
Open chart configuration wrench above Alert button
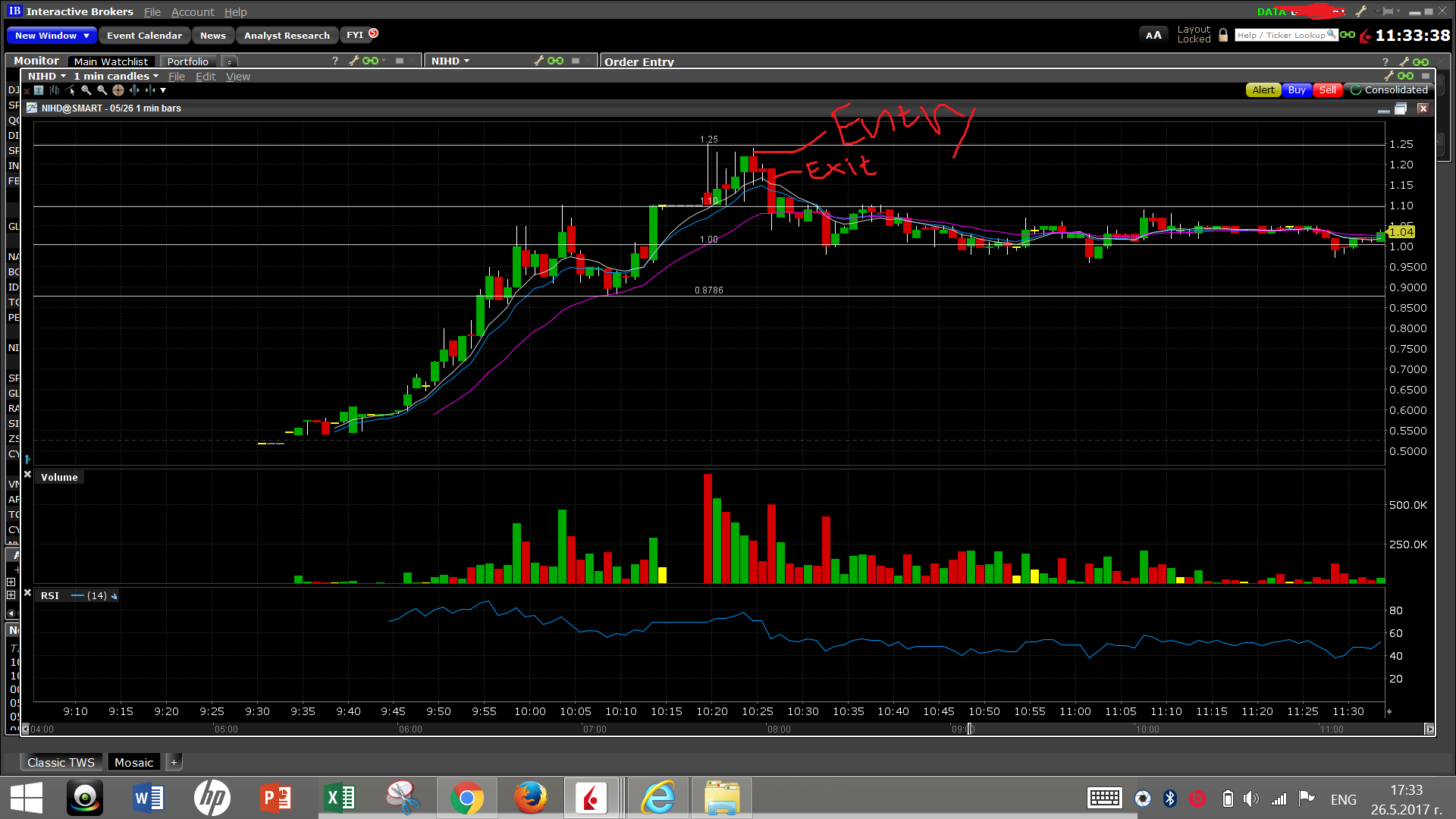point(1389,76)
